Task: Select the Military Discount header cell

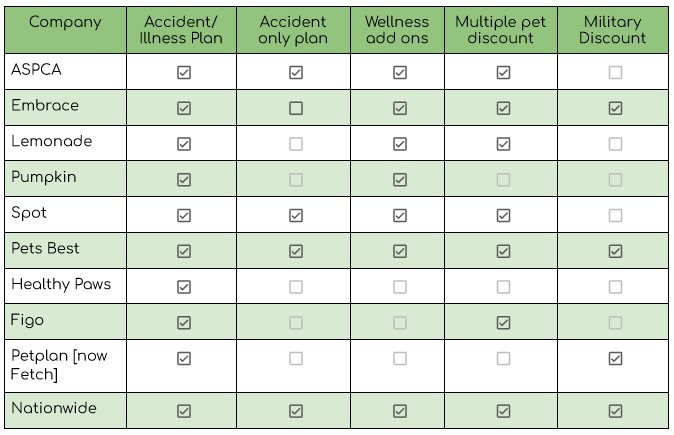Action: [x=613, y=30]
